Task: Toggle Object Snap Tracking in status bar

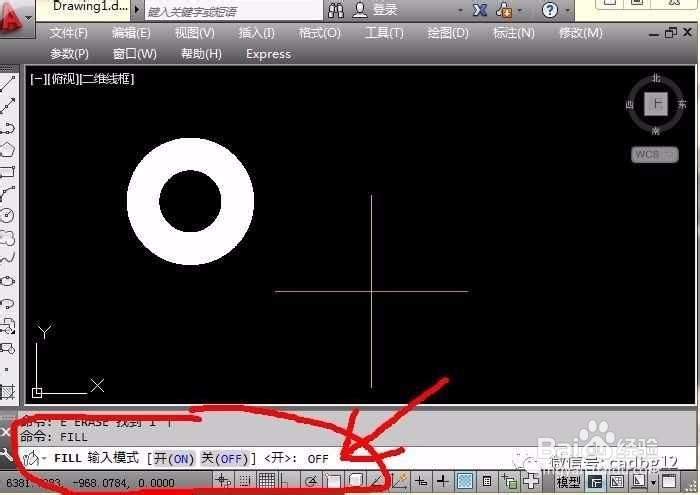Action: pos(377,481)
